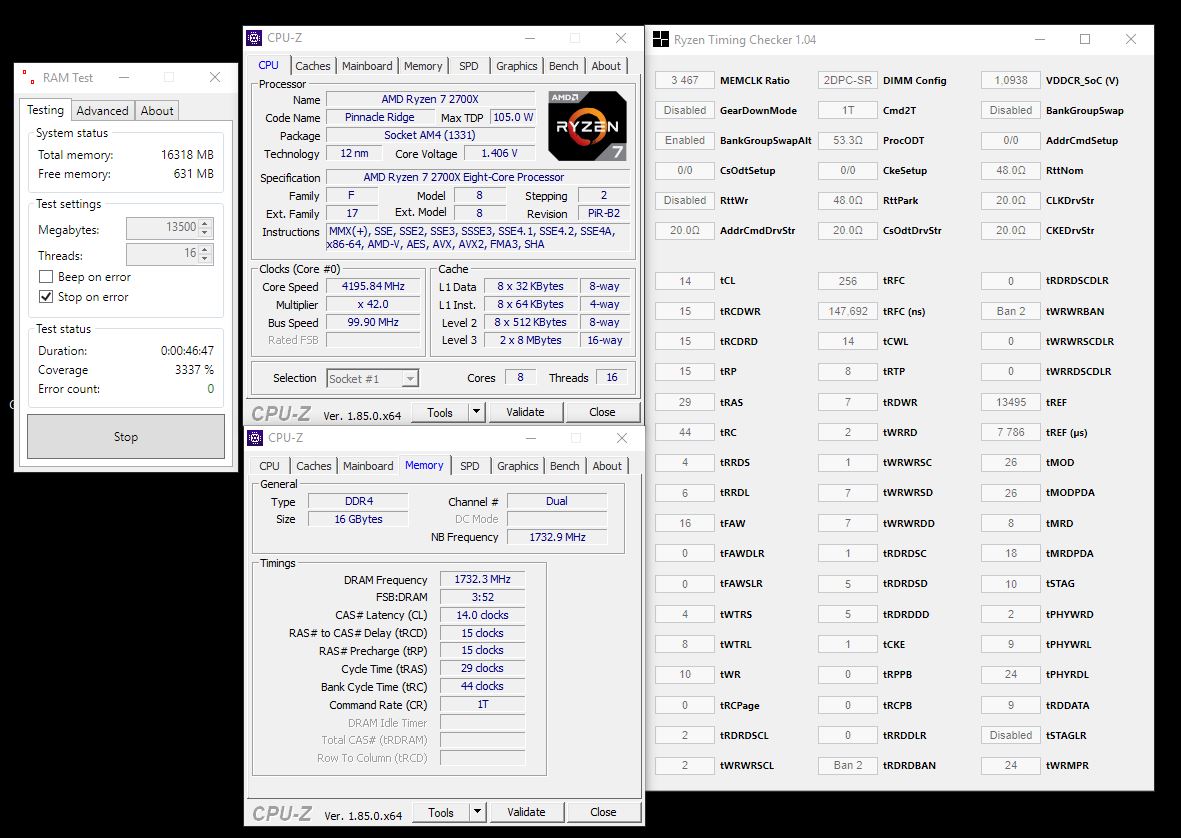The width and height of the screenshot is (1181, 838).
Task: Stop the running RAM test
Action: click(x=126, y=436)
